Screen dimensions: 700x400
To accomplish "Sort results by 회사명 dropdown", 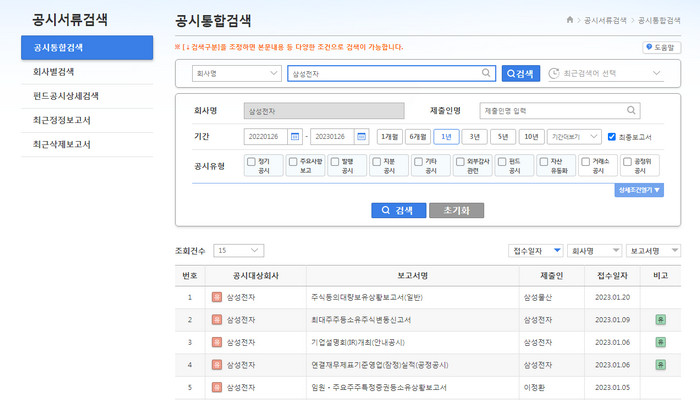I will pyautogui.click(x=594, y=251).
